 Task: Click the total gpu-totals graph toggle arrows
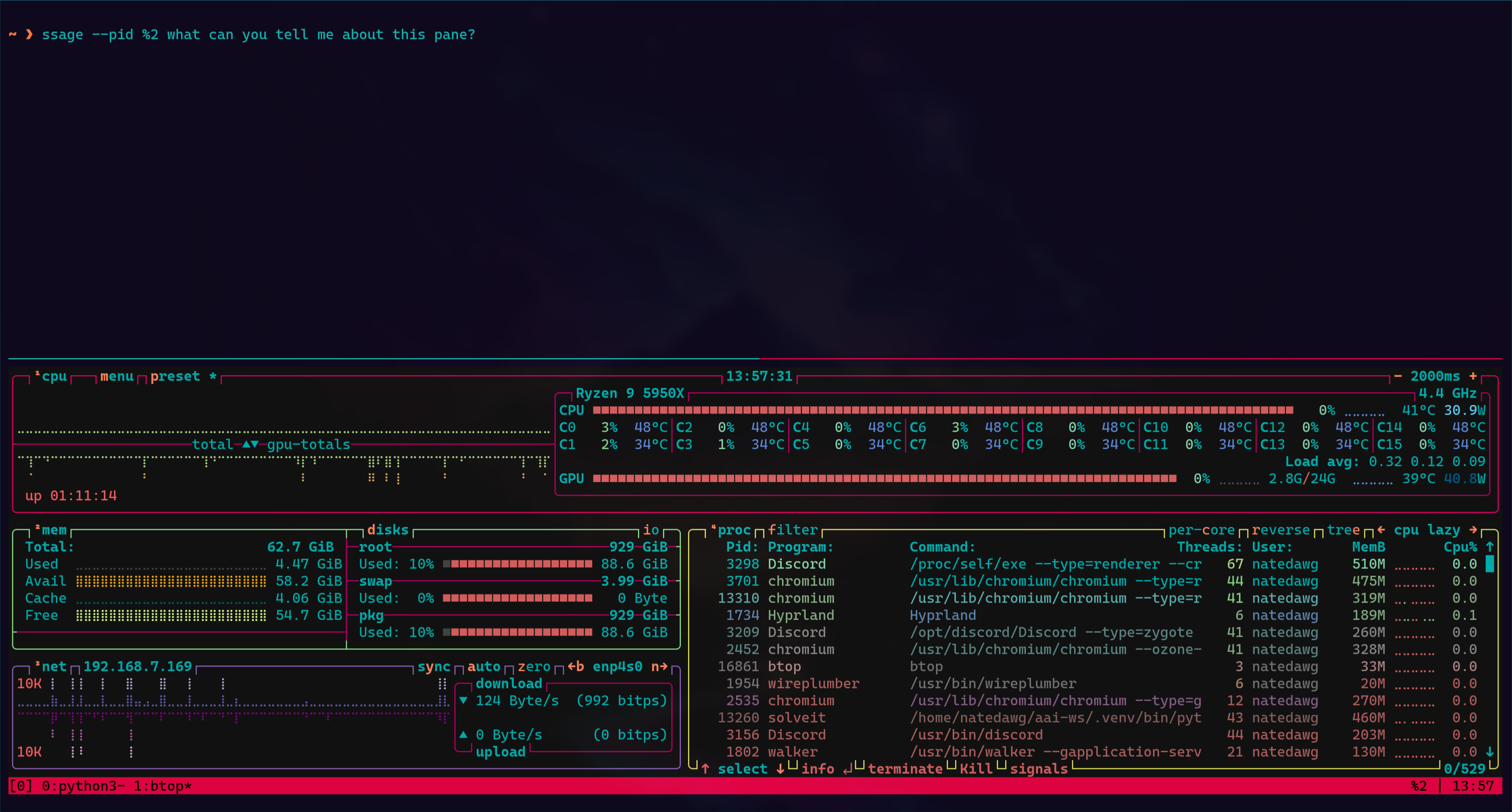(x=251, y=444)
